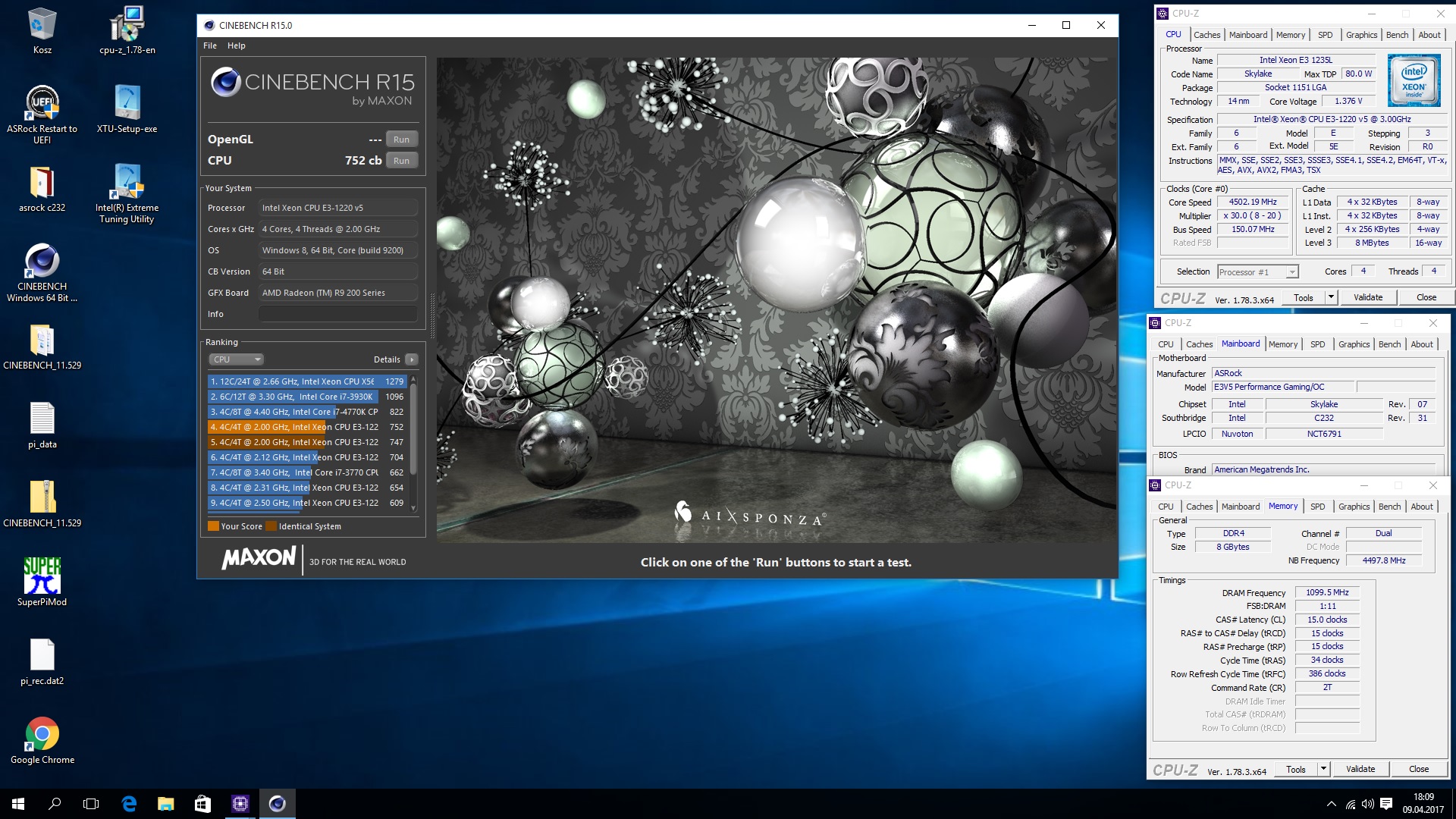Click Validate in top CPU-Z window
The width and height of the screenshot is (1456, 819).
(1368, 297)
